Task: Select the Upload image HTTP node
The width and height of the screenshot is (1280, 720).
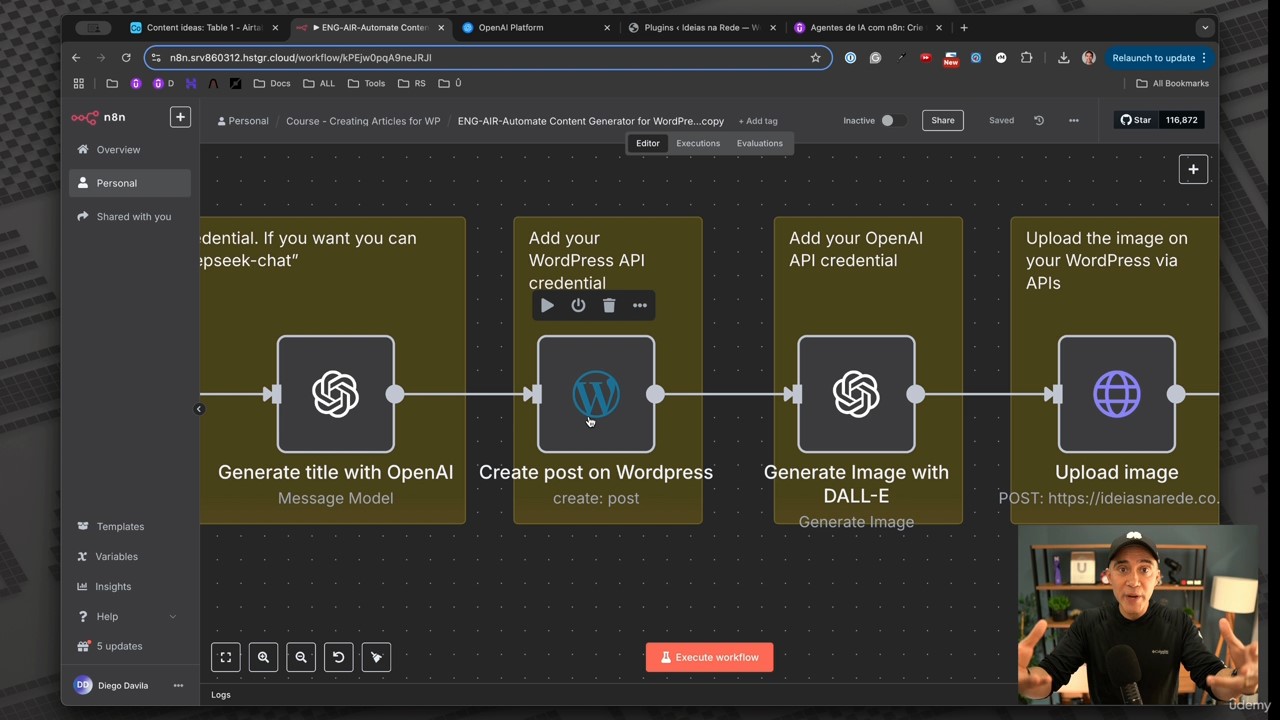Action: tap(1117, 394)
